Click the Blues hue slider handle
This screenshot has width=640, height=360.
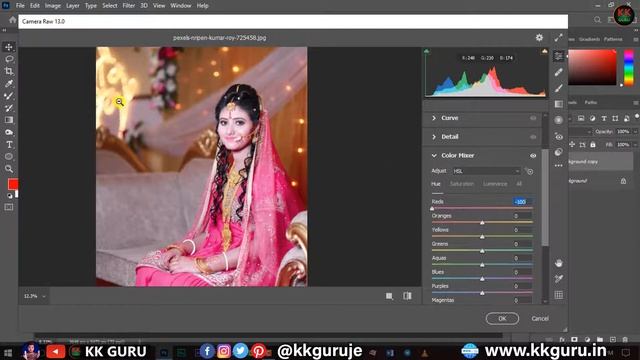pos(482,279)
